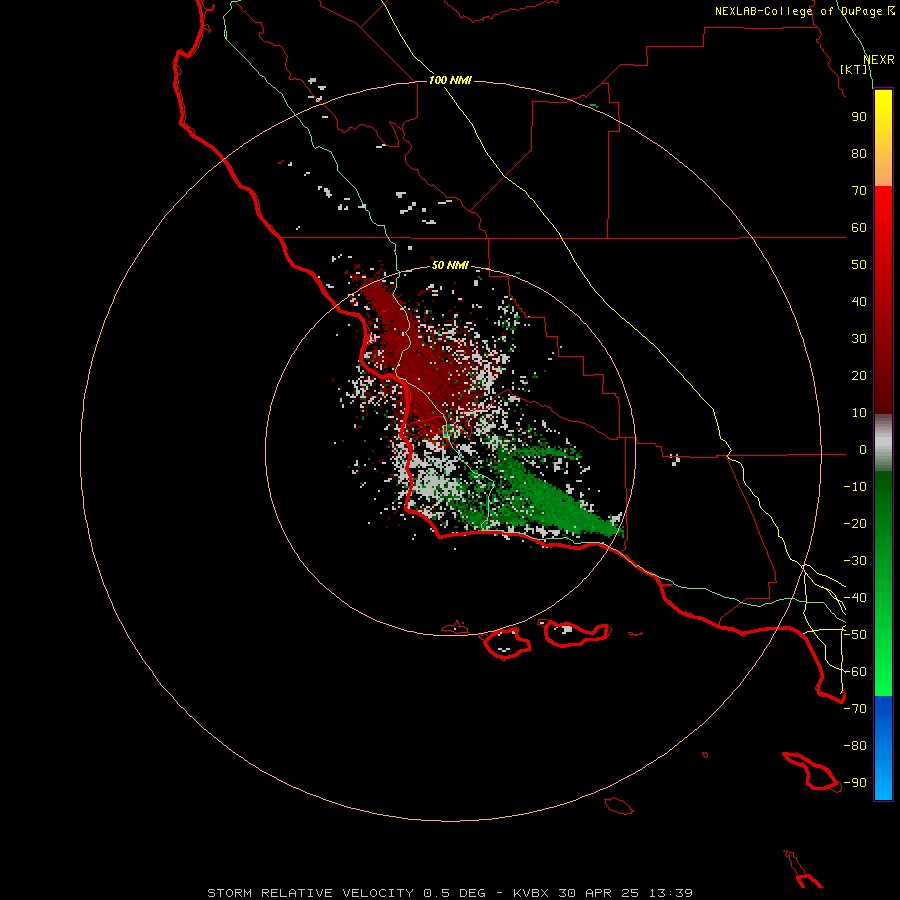Viewport: 900px width, 900px height.
Task: Click the NEXLAB-College of DuPage title text
Action: click(805, 11)
